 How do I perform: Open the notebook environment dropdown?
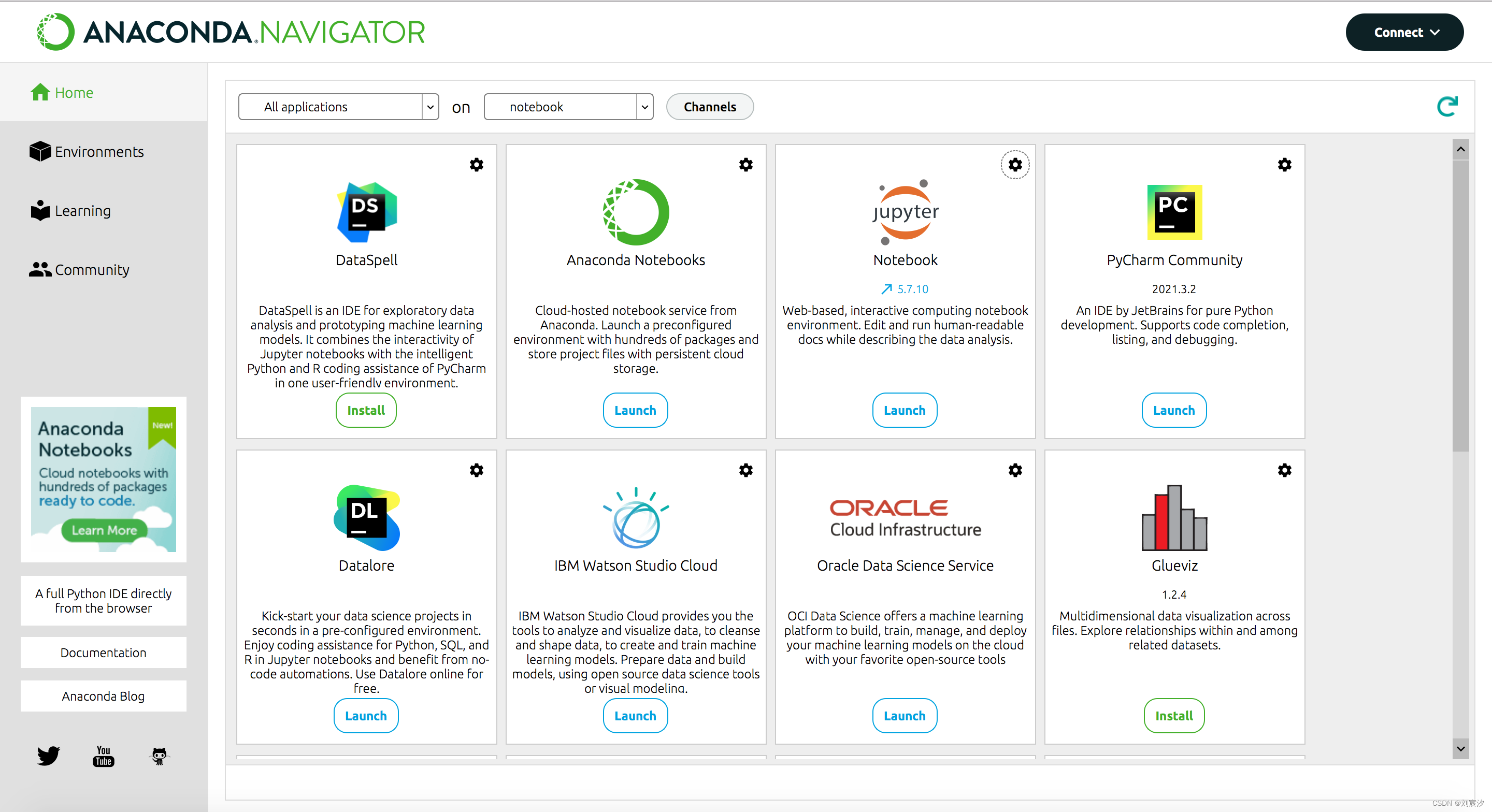pos(568,107)
